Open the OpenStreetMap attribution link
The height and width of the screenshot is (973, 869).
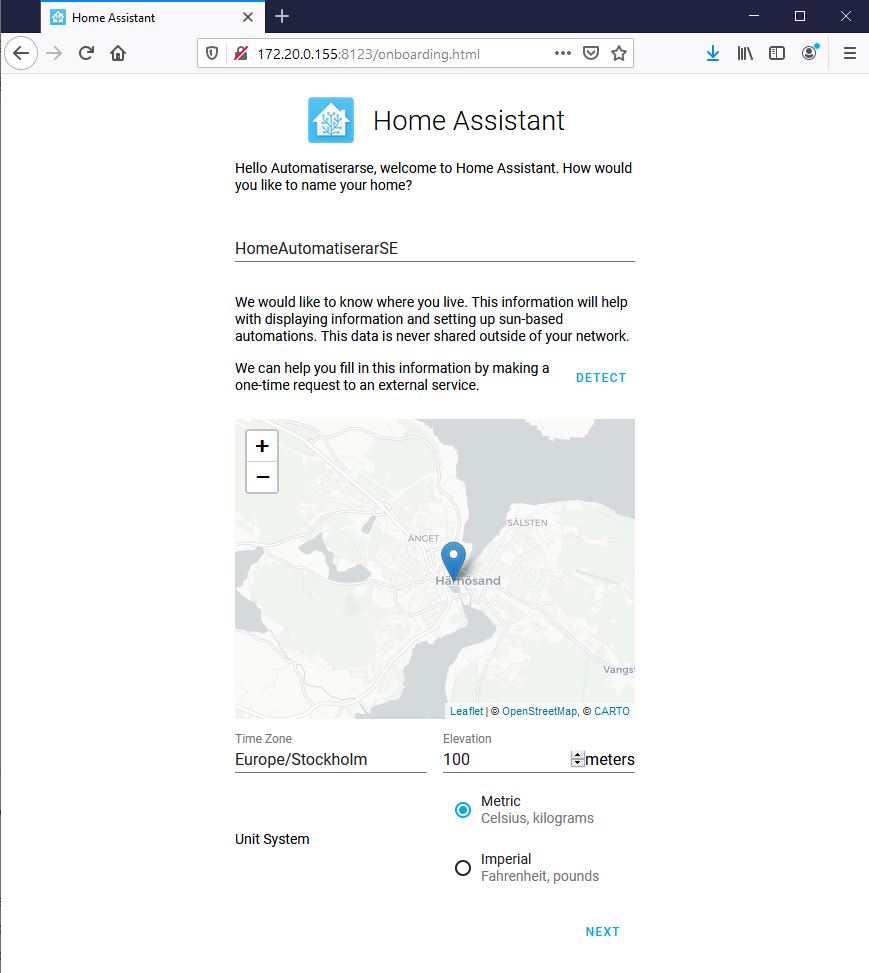539,711
